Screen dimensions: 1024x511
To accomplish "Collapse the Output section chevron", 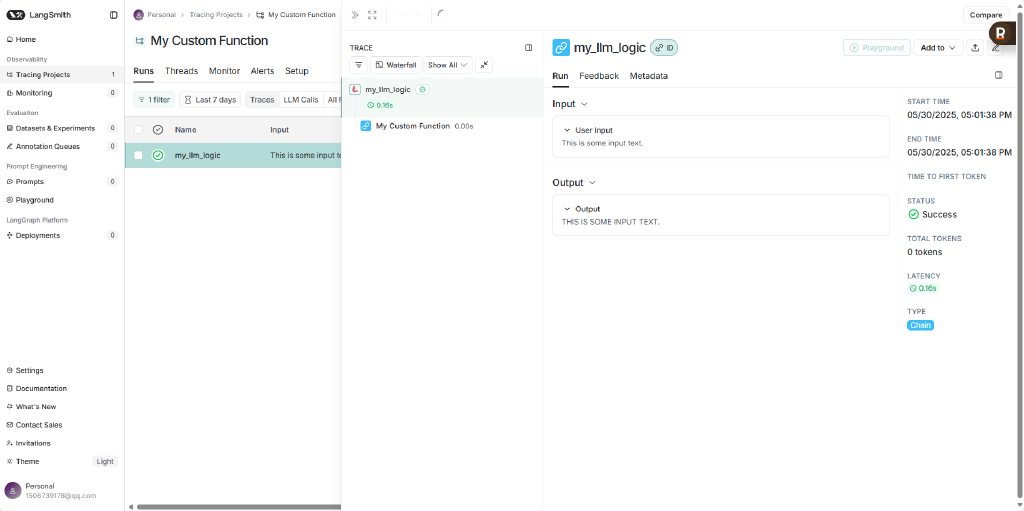I will point(592,183).
